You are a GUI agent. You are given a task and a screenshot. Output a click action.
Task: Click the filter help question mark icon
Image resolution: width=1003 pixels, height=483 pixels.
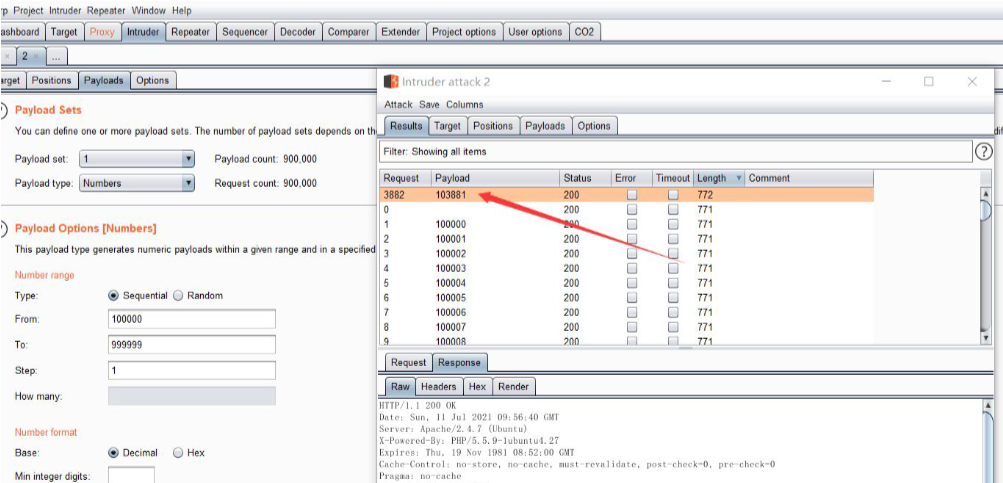[x=983, y=151]
